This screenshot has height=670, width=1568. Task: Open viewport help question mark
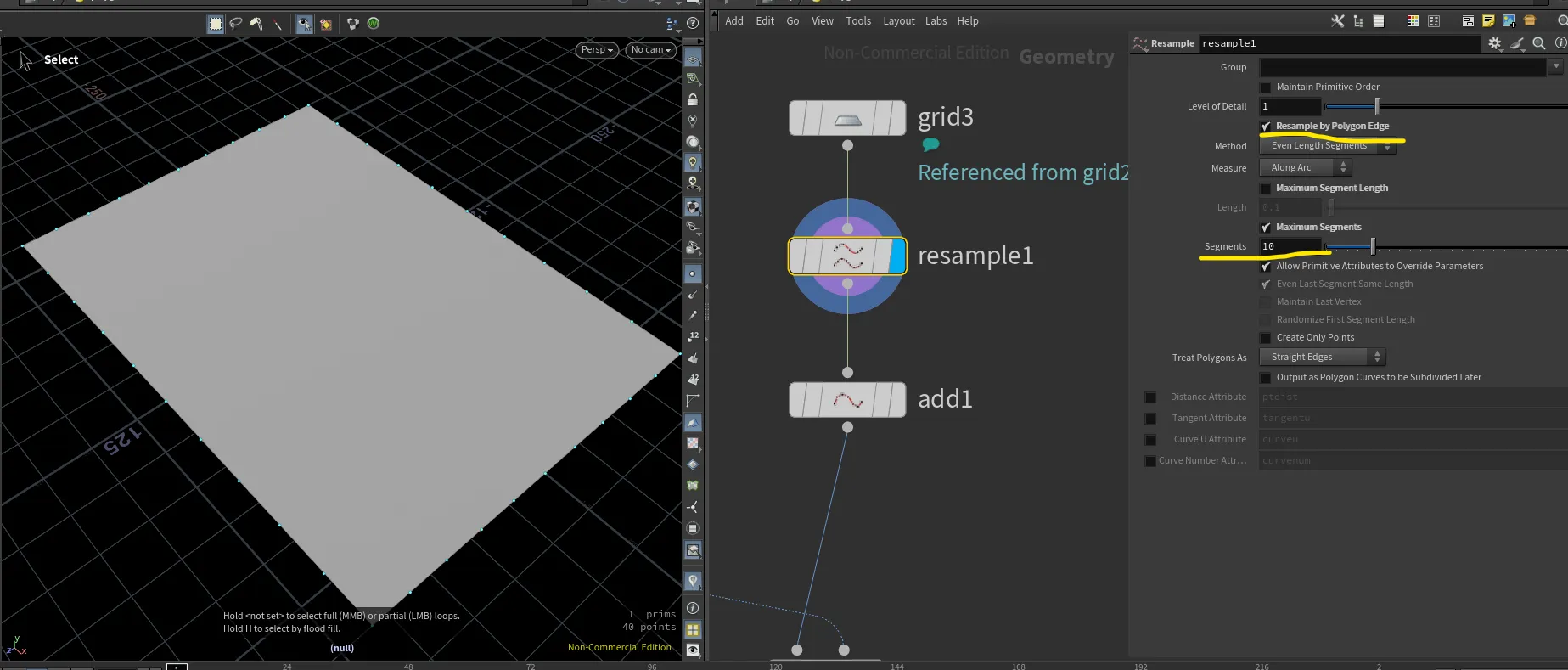point(693,24)
